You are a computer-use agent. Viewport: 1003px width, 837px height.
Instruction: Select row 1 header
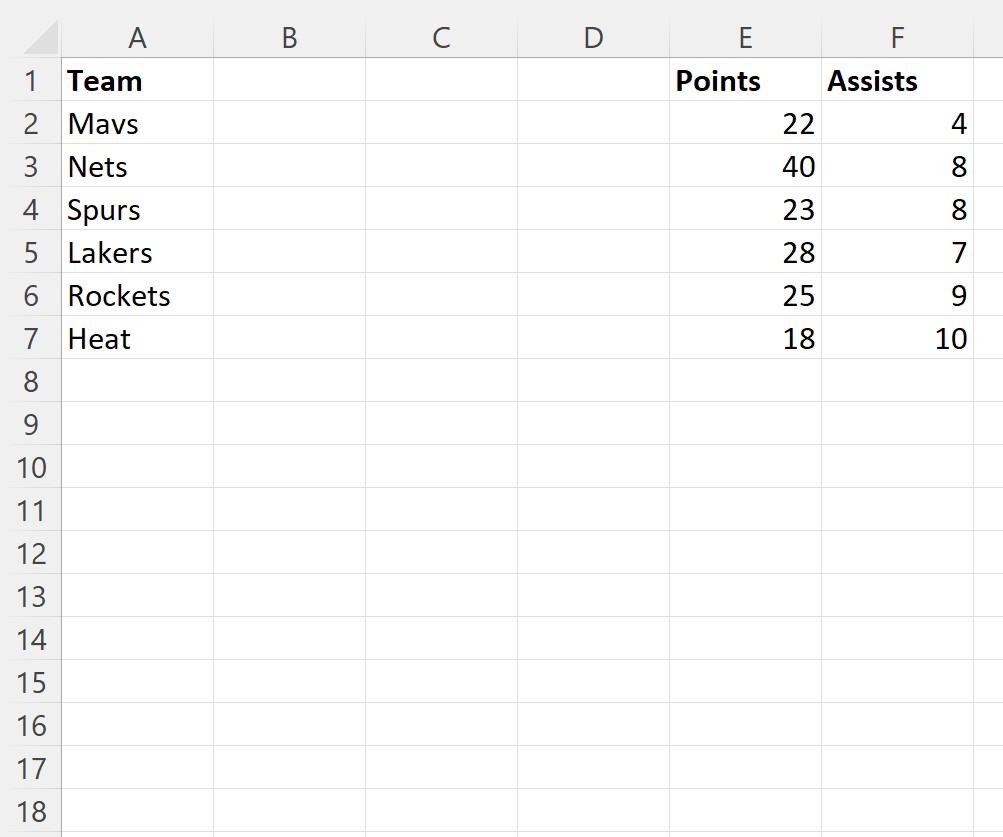point(31,81)
